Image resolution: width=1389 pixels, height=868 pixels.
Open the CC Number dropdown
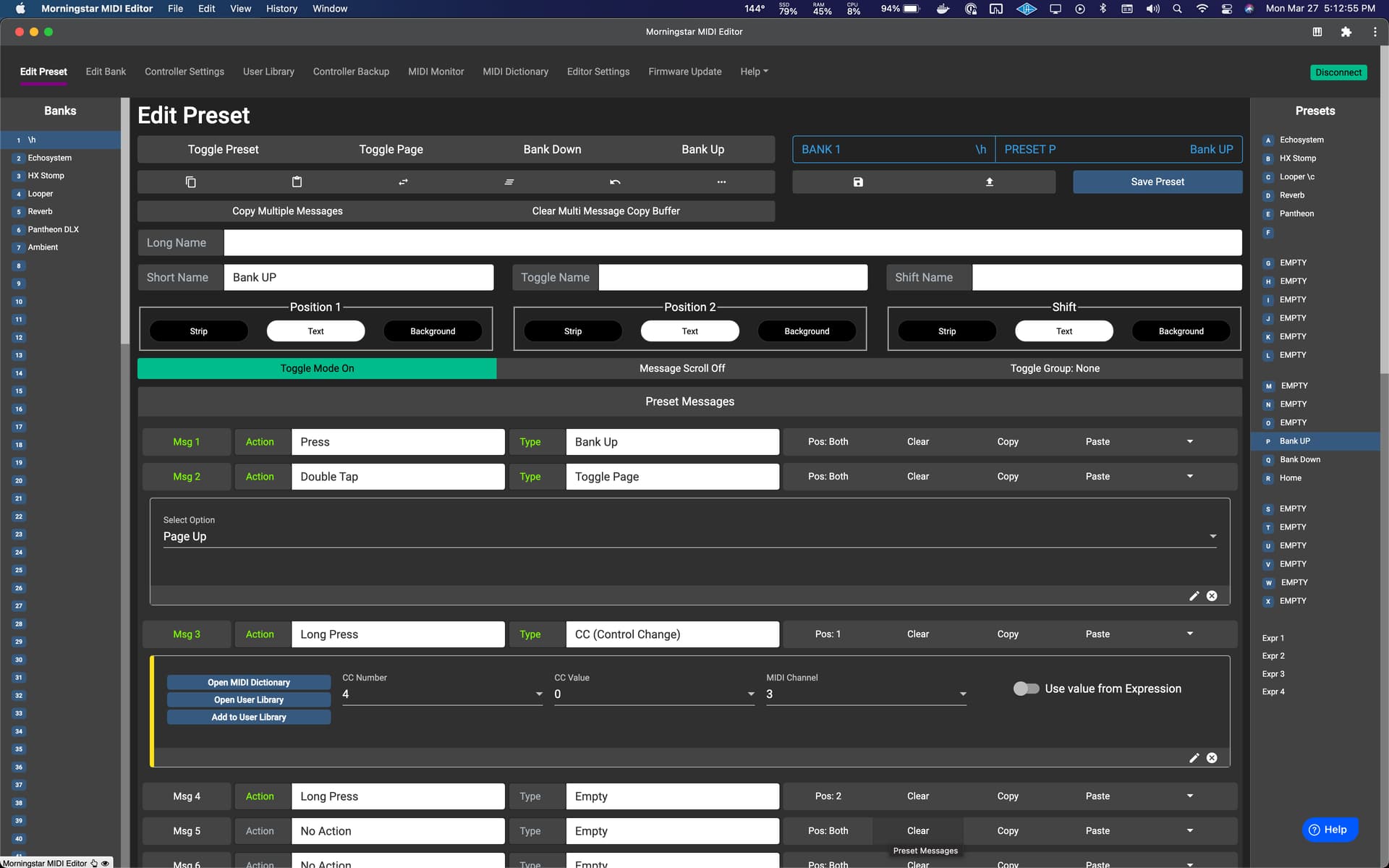[441, 694]
